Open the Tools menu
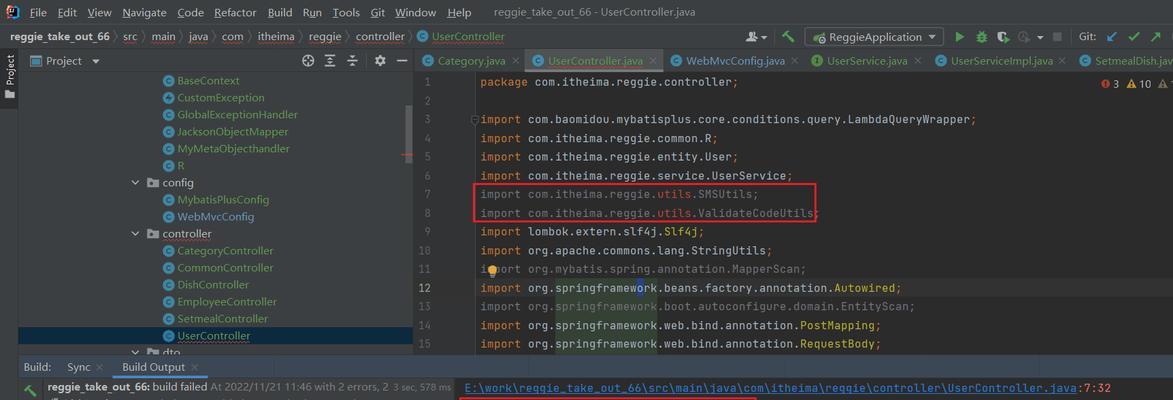Viewport: 1173px width, 400px height. pyautogui.click(x=346, y=13)
